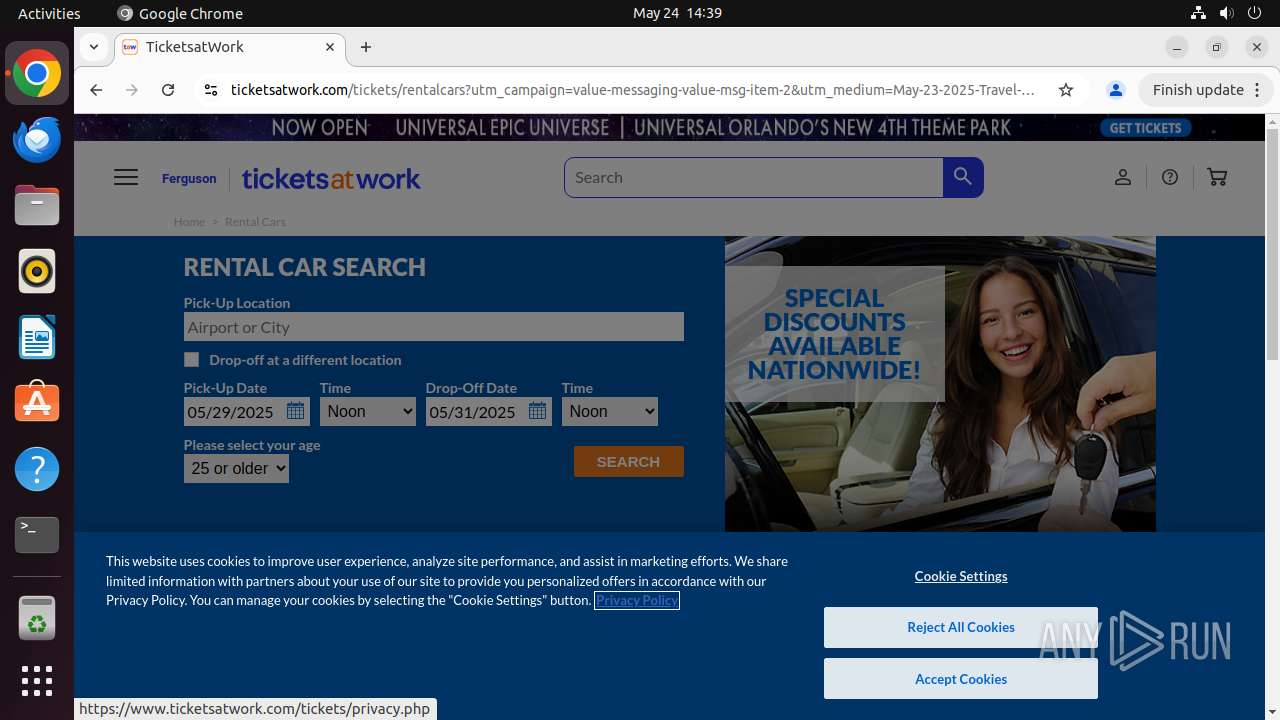Image resolution: width=1280 pixels, height=720 pixels.
Task: Check Drop-off at a different location
Action: coord(192,359)
